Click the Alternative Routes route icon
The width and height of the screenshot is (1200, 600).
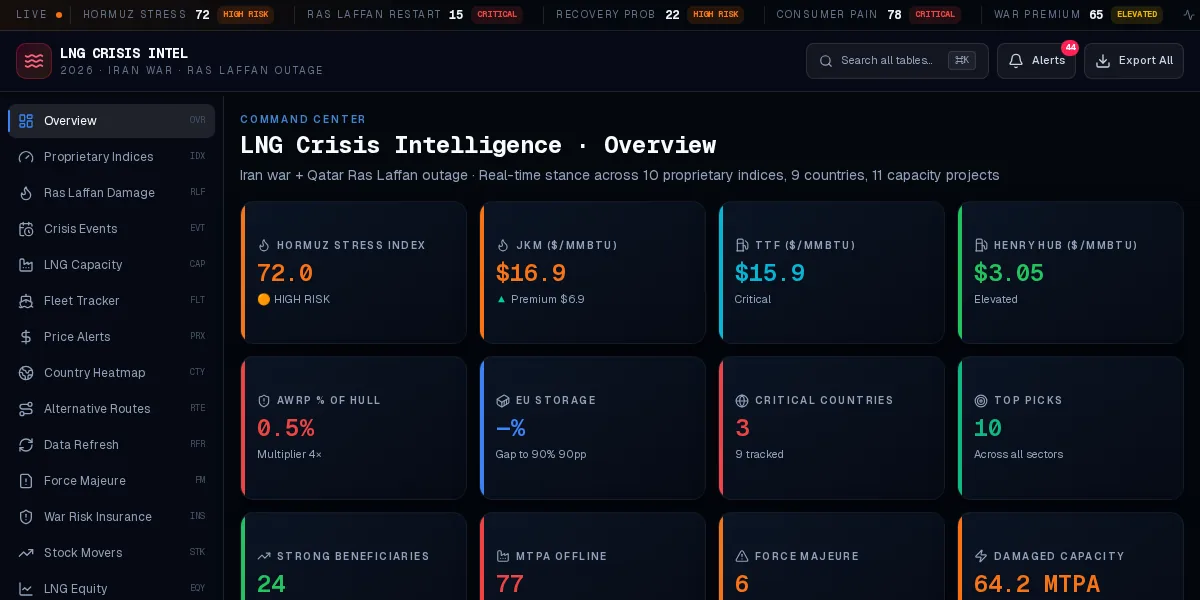click(26, 409)
